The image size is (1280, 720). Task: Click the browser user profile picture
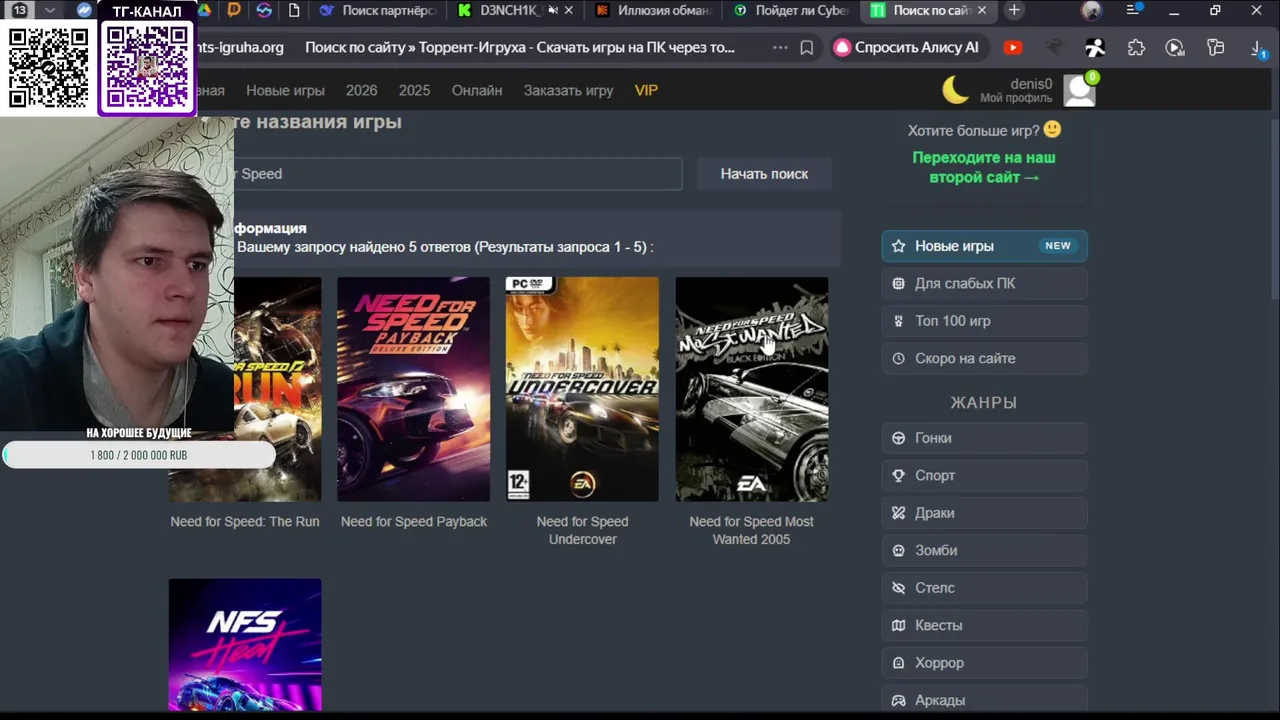click(1091, 11)
